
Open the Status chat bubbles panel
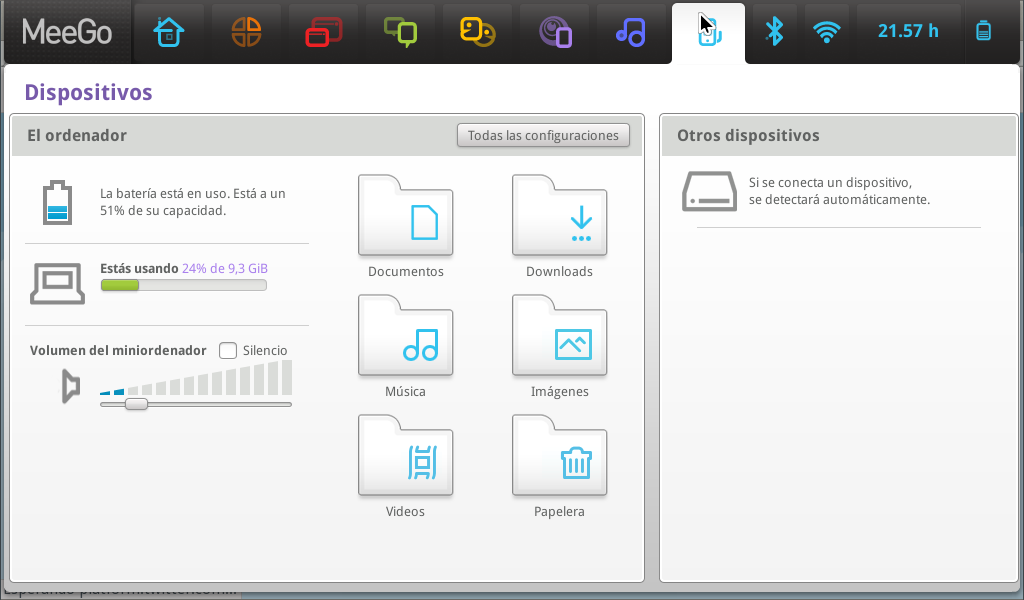coord(400,32)
